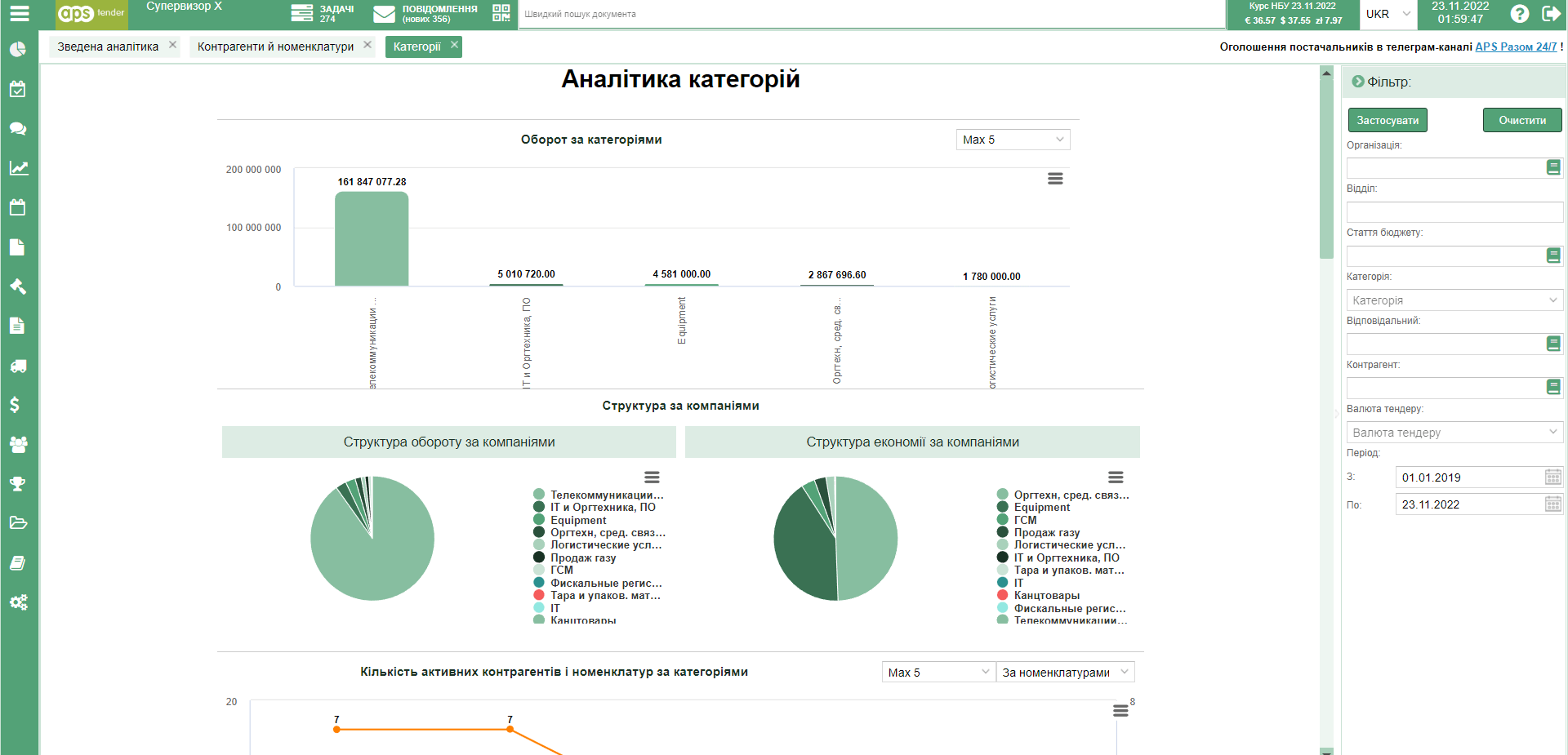Open APS Разом 24/7 telegram link
Image resolution: width=1568 pixels, height=755 pixels.
click(1516, 47)
